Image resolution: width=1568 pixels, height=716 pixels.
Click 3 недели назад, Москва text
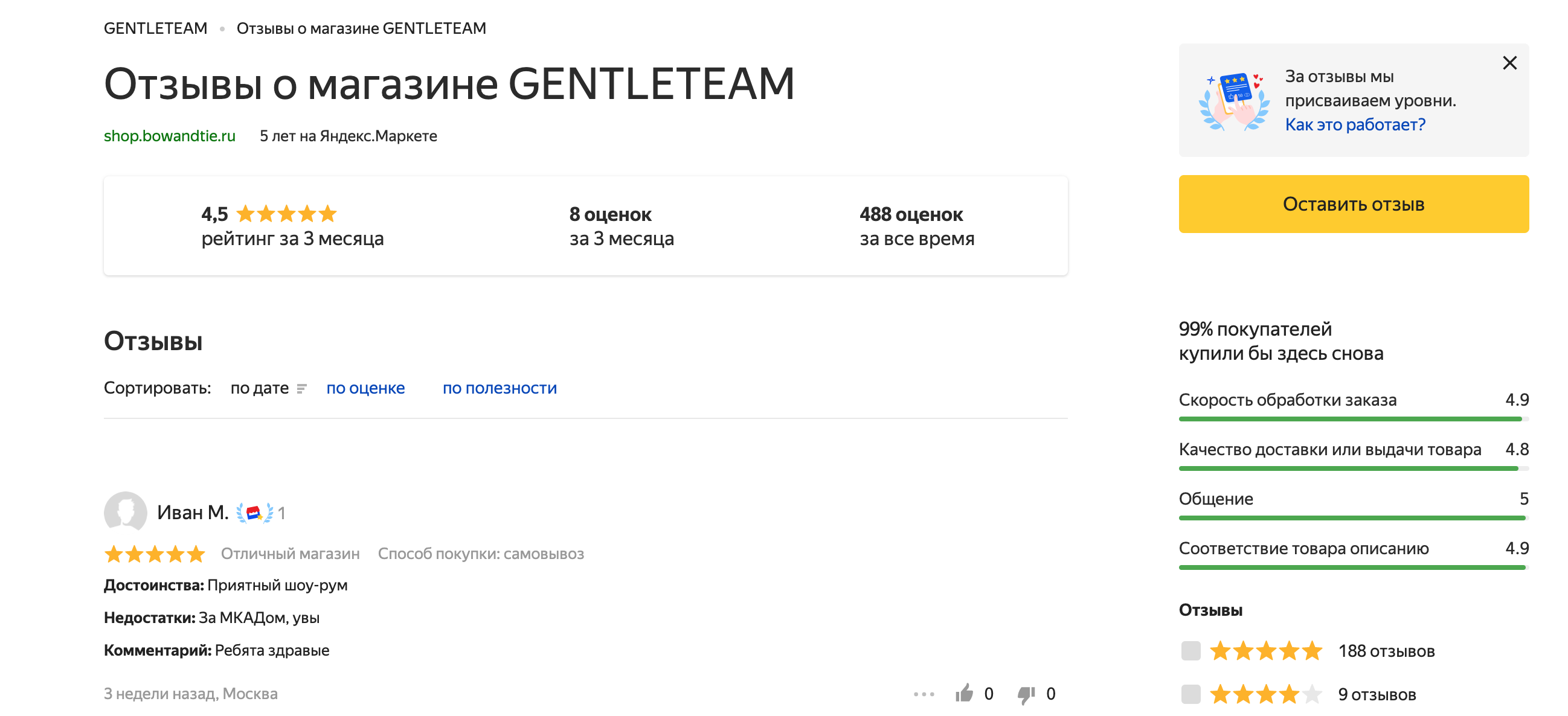(x=190, y=694)
